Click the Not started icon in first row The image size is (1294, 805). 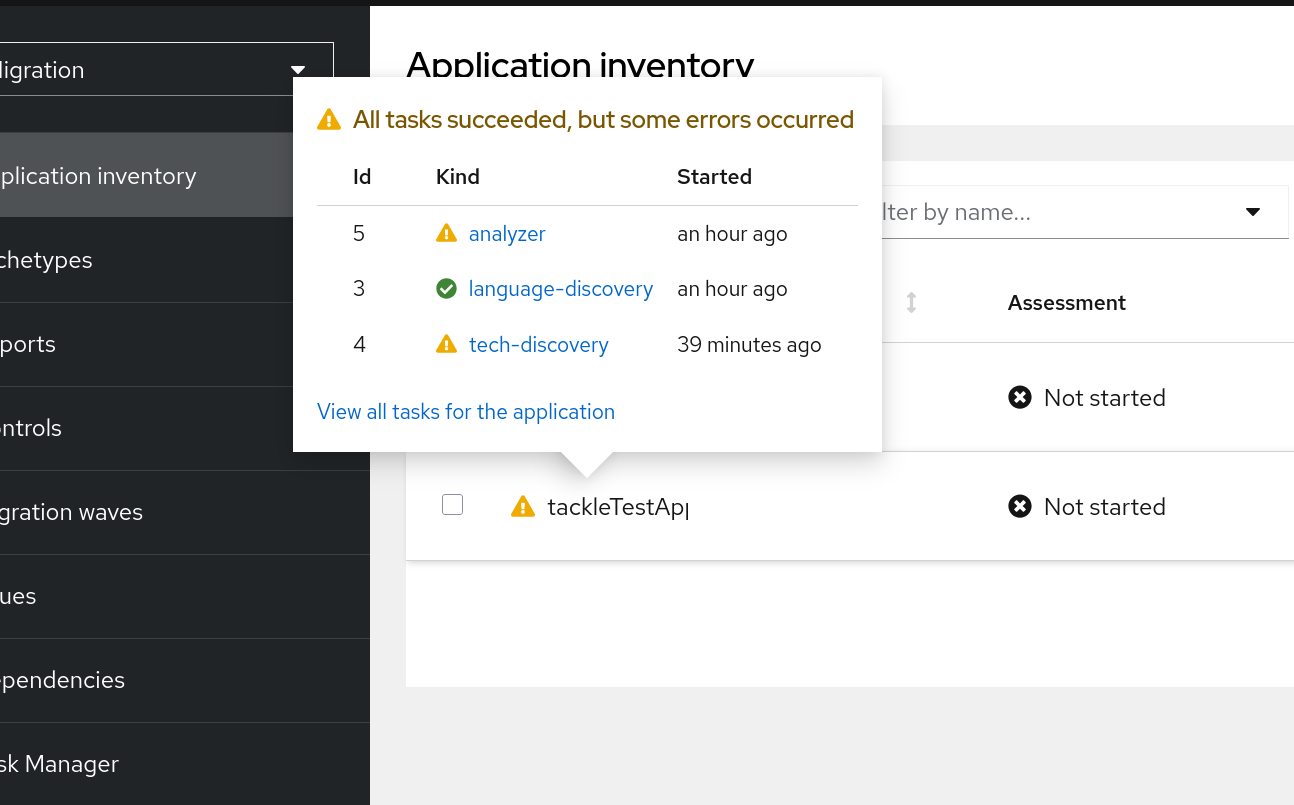click(x=1020, y=398)
